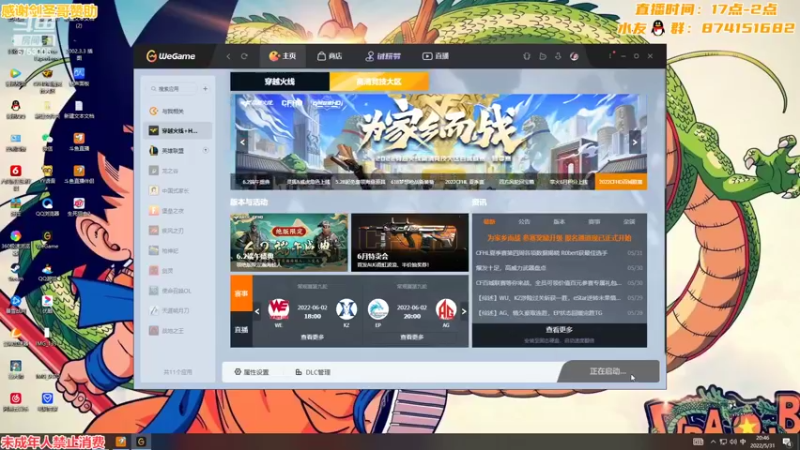800x450 pixels.
Task: Click the WeGame logo in the title bar
Action: point(171,56)
